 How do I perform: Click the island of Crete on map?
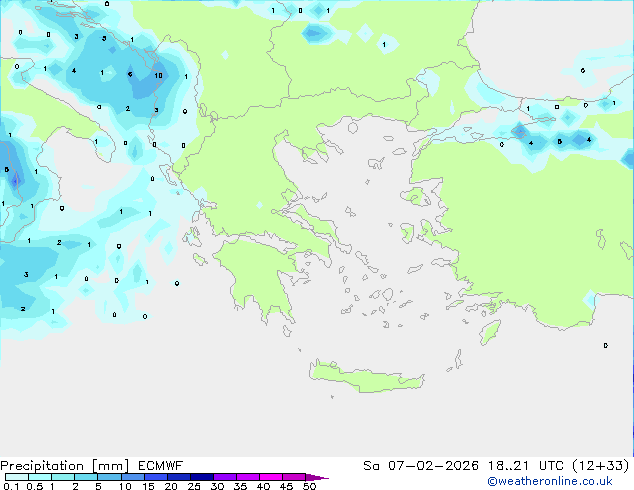(366, 377)
